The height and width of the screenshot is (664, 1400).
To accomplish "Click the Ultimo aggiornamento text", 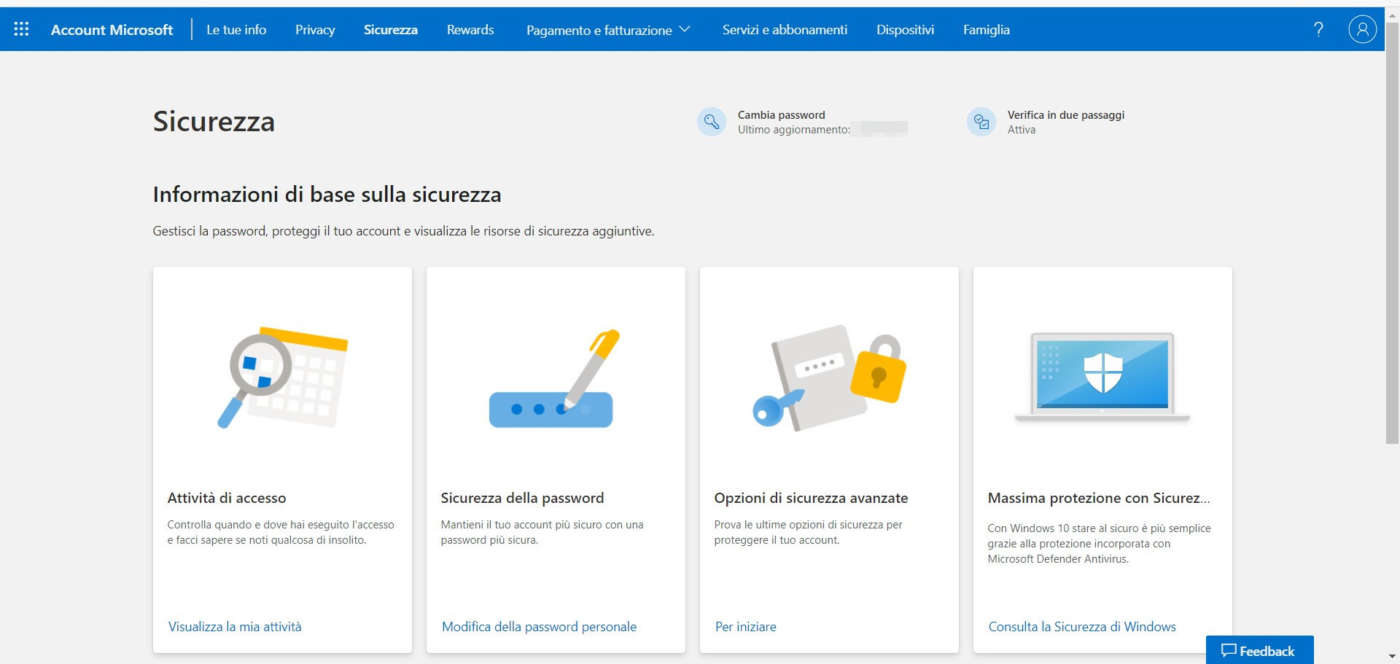I will 794,130.
